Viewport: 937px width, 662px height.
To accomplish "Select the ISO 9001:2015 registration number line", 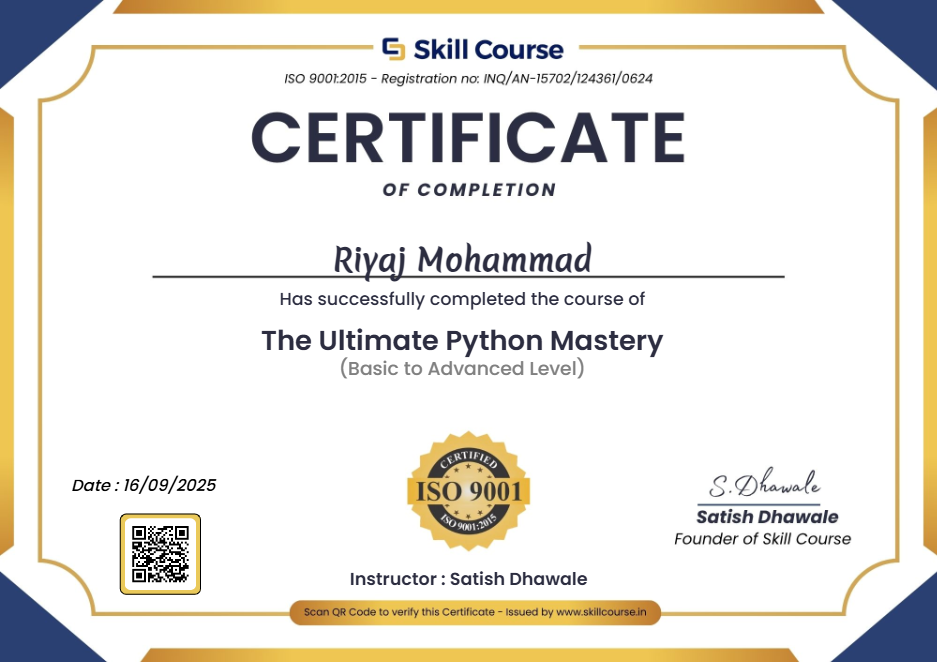I will [469, 78].
